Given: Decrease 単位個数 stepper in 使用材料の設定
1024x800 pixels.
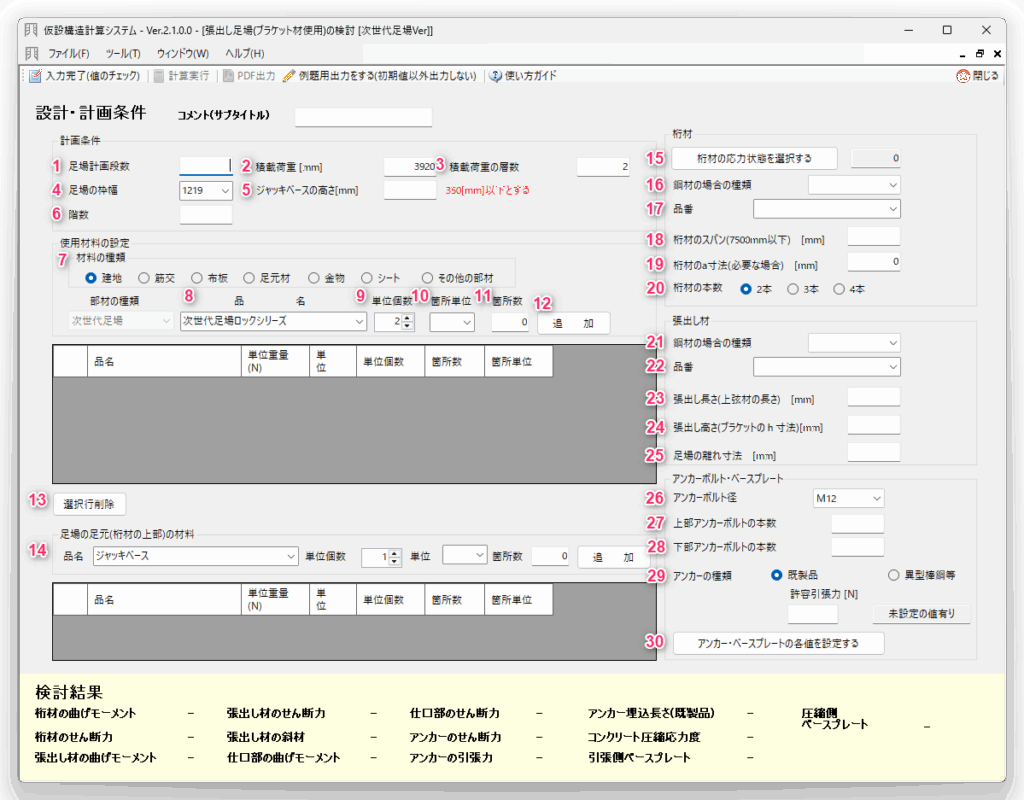Looking at the screenshot, I should pos(408,326).
